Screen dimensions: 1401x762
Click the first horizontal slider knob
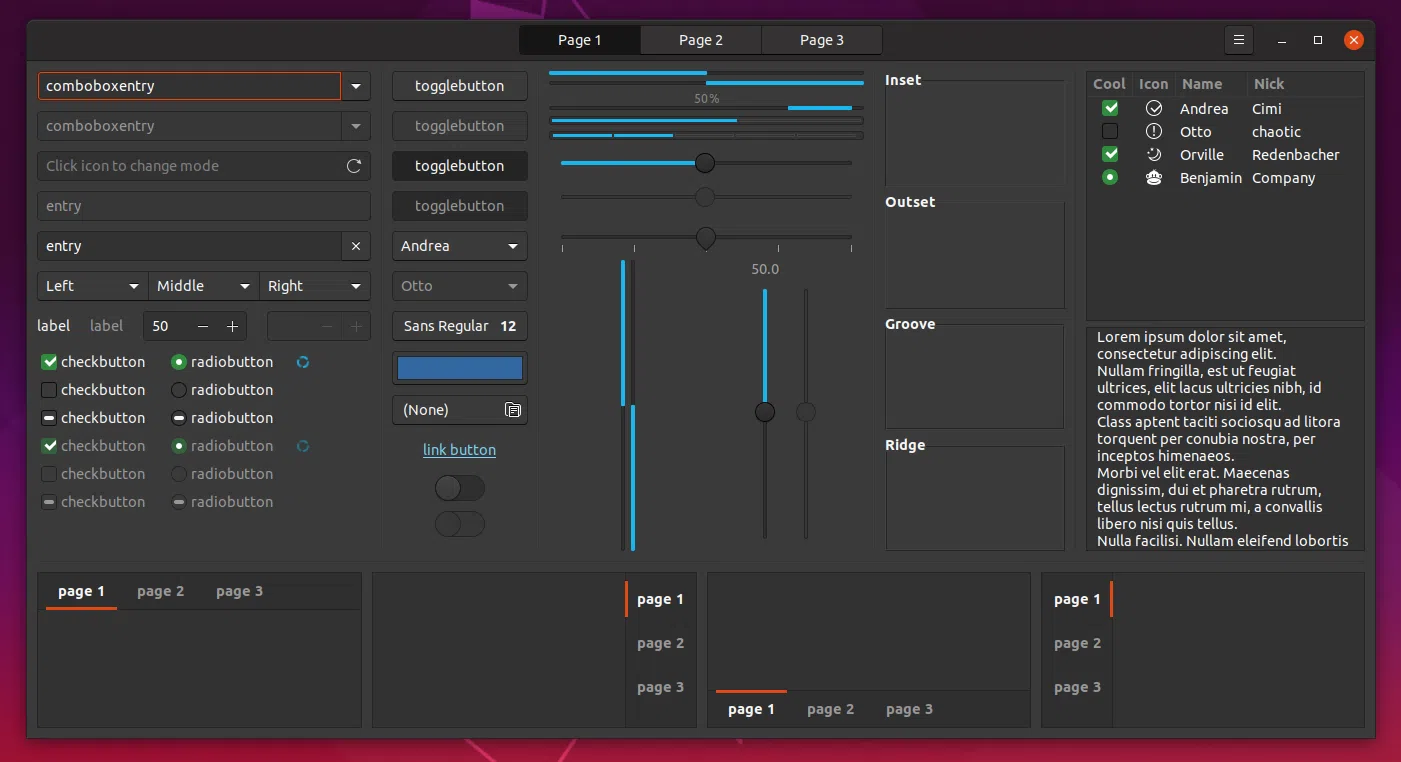[705, 162]
